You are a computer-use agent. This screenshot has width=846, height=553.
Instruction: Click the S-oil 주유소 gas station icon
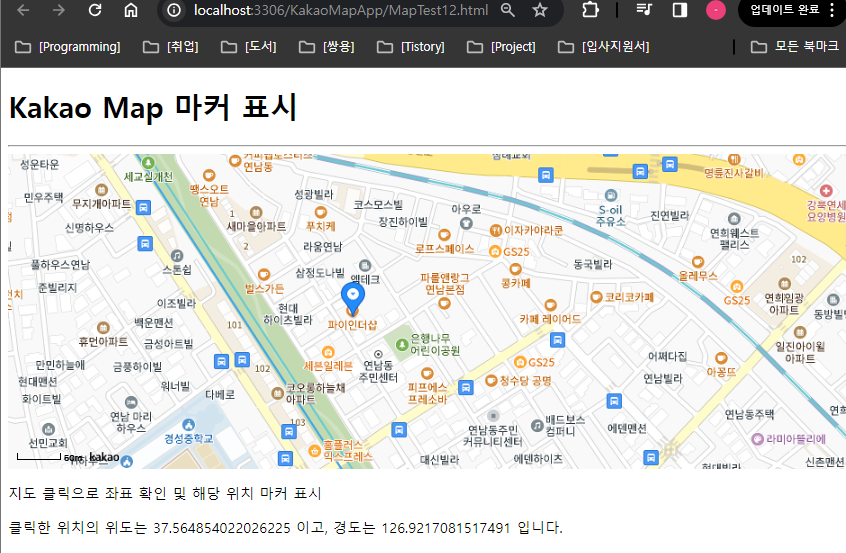point(611,195)
